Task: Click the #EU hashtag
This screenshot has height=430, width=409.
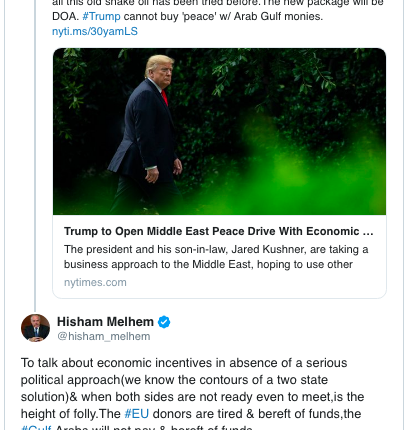Action: (x=136, y=414)
